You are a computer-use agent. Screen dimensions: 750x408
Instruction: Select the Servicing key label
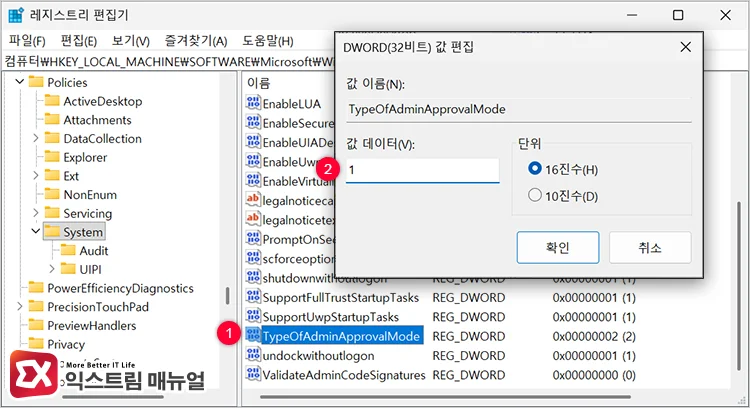tap(88, 213)
